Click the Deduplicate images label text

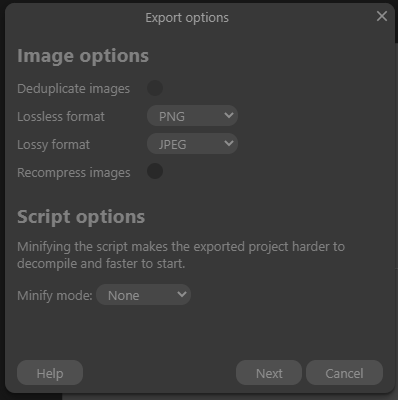73,89
